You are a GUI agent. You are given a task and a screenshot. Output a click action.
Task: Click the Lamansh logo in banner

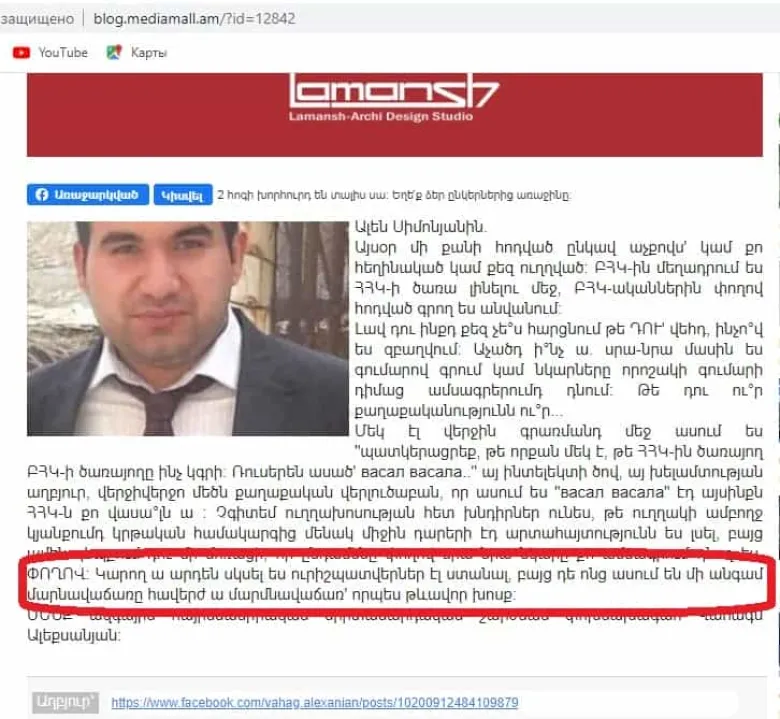pyautogui.click(x=393, y=92)
